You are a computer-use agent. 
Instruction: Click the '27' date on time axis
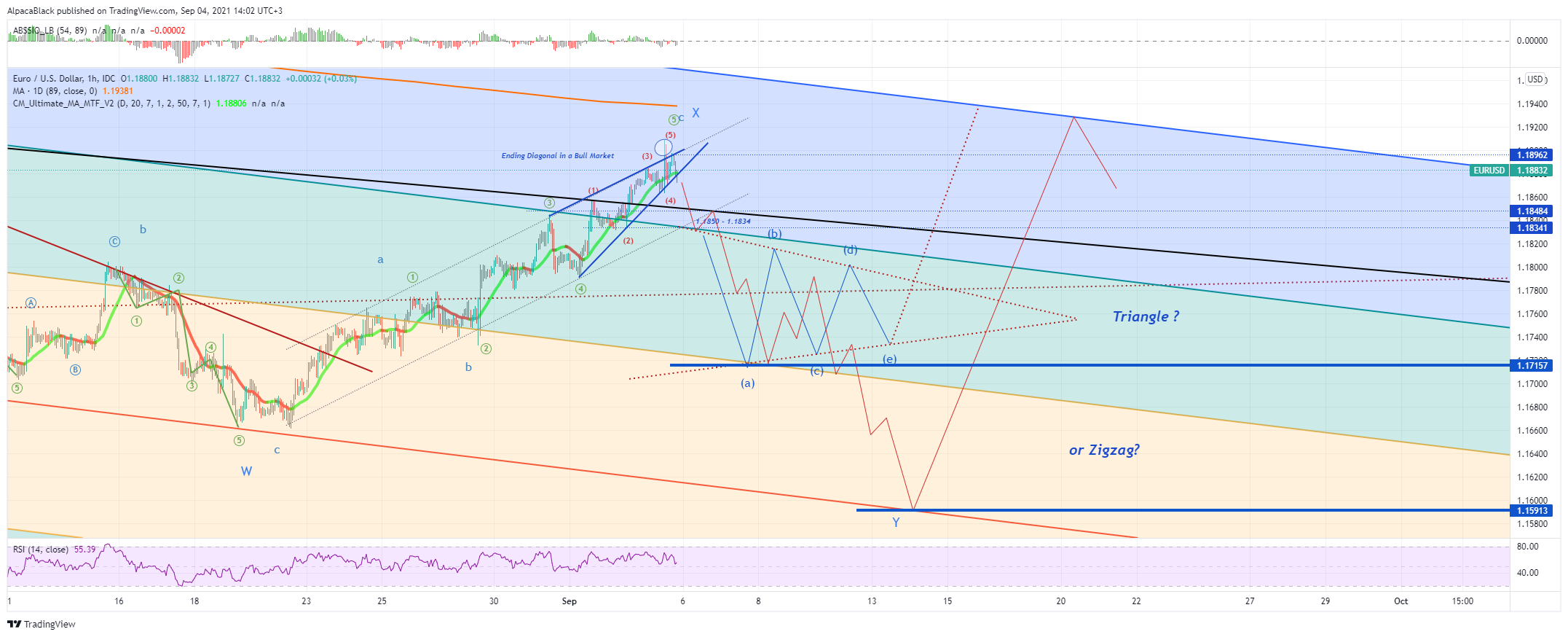click(1250, 601)
